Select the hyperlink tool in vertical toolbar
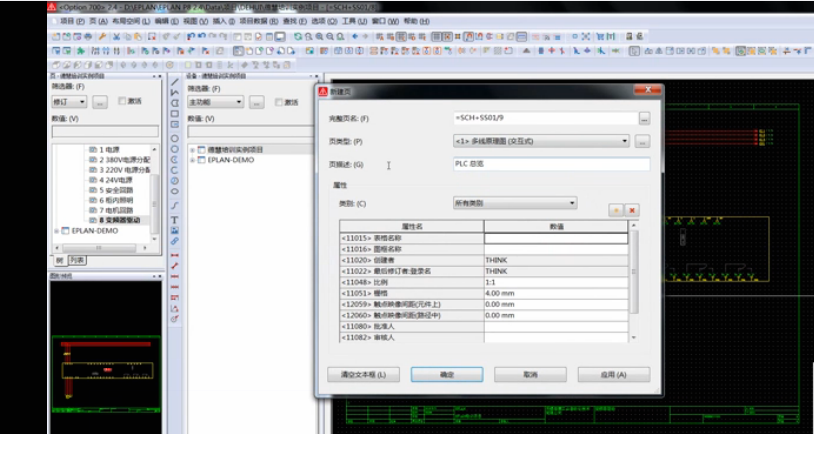Screen dimensions: 814x457 tap(175, 241)
